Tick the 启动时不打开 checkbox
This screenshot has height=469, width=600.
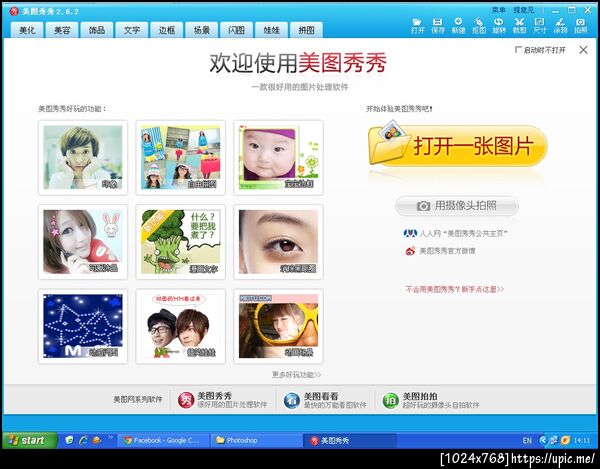coord(518,50)
